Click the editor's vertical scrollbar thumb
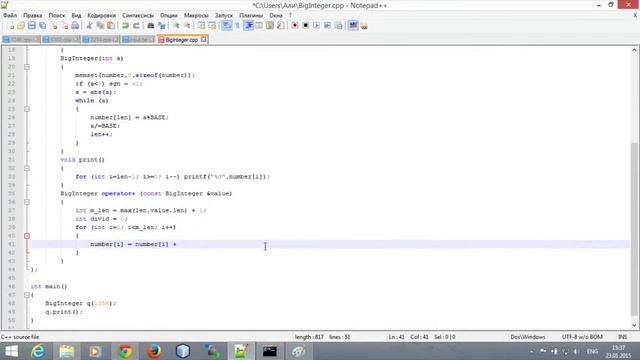640x360 pixels. pos(634,229)
